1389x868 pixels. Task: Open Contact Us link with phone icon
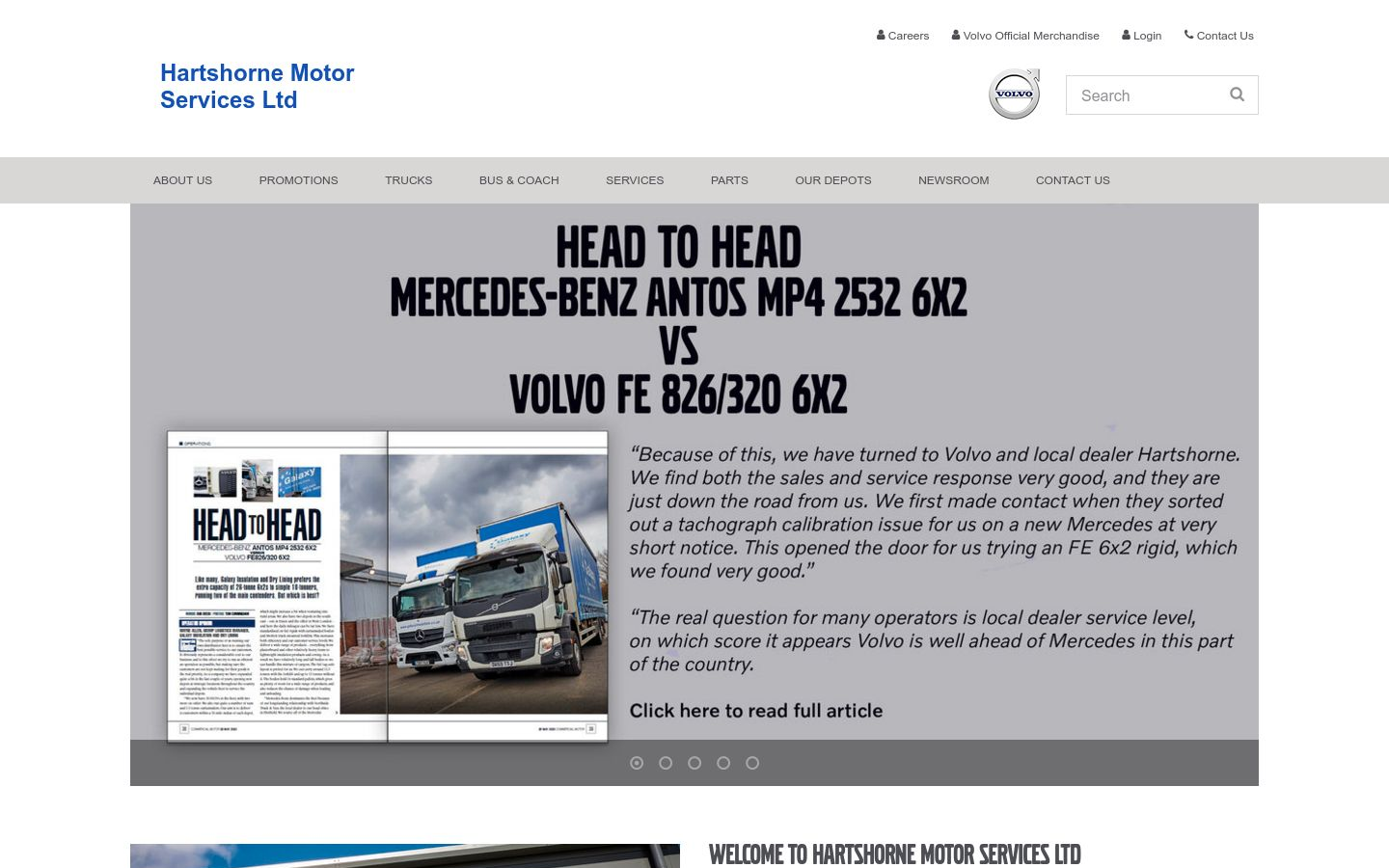pos(1218,36)
